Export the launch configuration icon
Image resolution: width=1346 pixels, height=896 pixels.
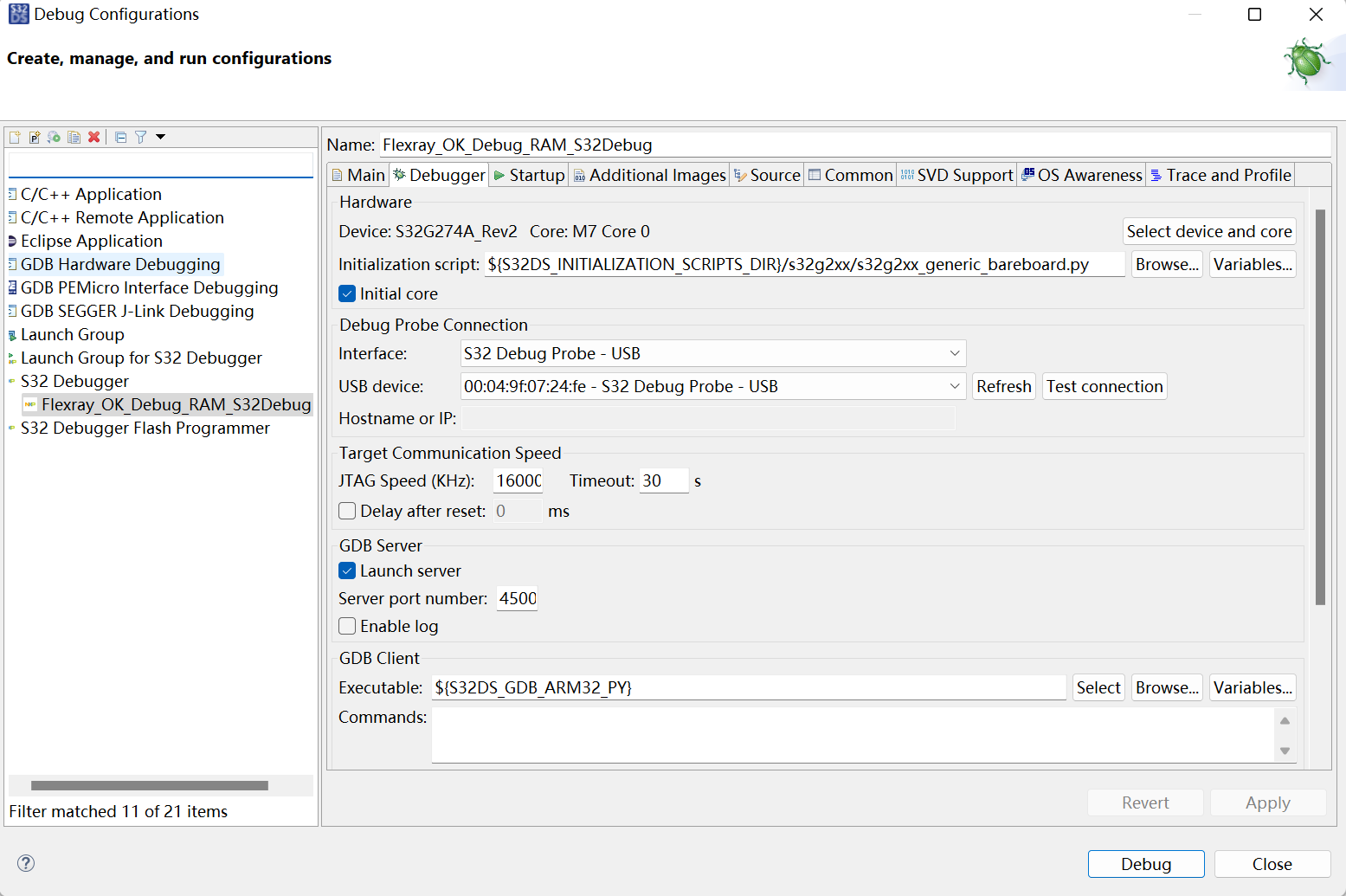(55, 137)
